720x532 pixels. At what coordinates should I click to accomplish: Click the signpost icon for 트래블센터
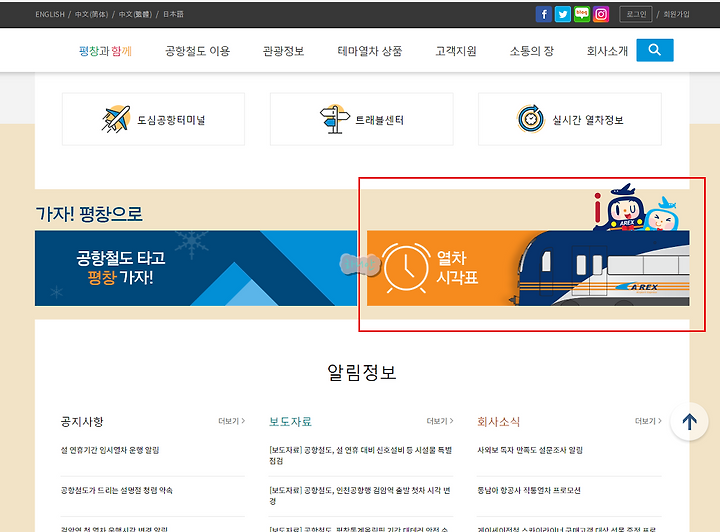[x=334, y=119]
